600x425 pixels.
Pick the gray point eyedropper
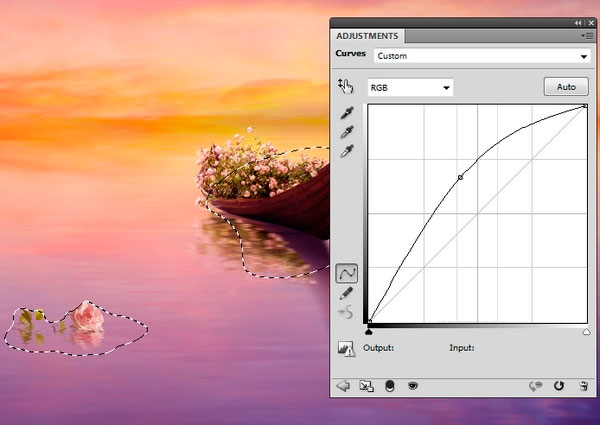click(x=347, y=132)
